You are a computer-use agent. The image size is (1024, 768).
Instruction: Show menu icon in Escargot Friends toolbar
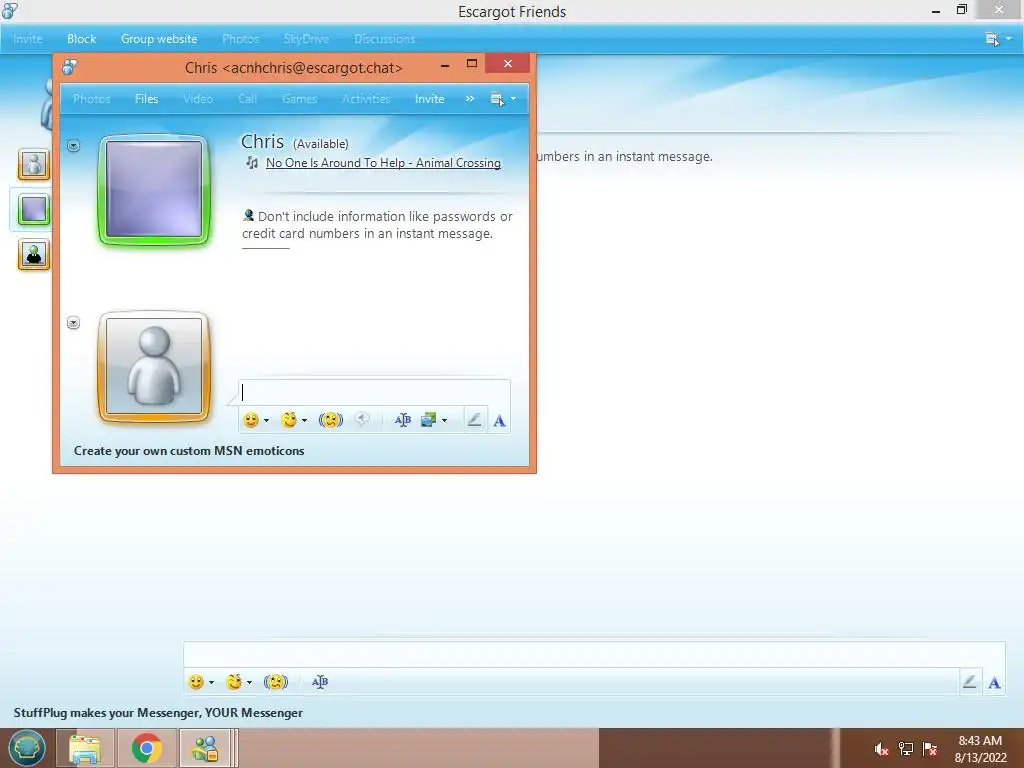point(992,39)
